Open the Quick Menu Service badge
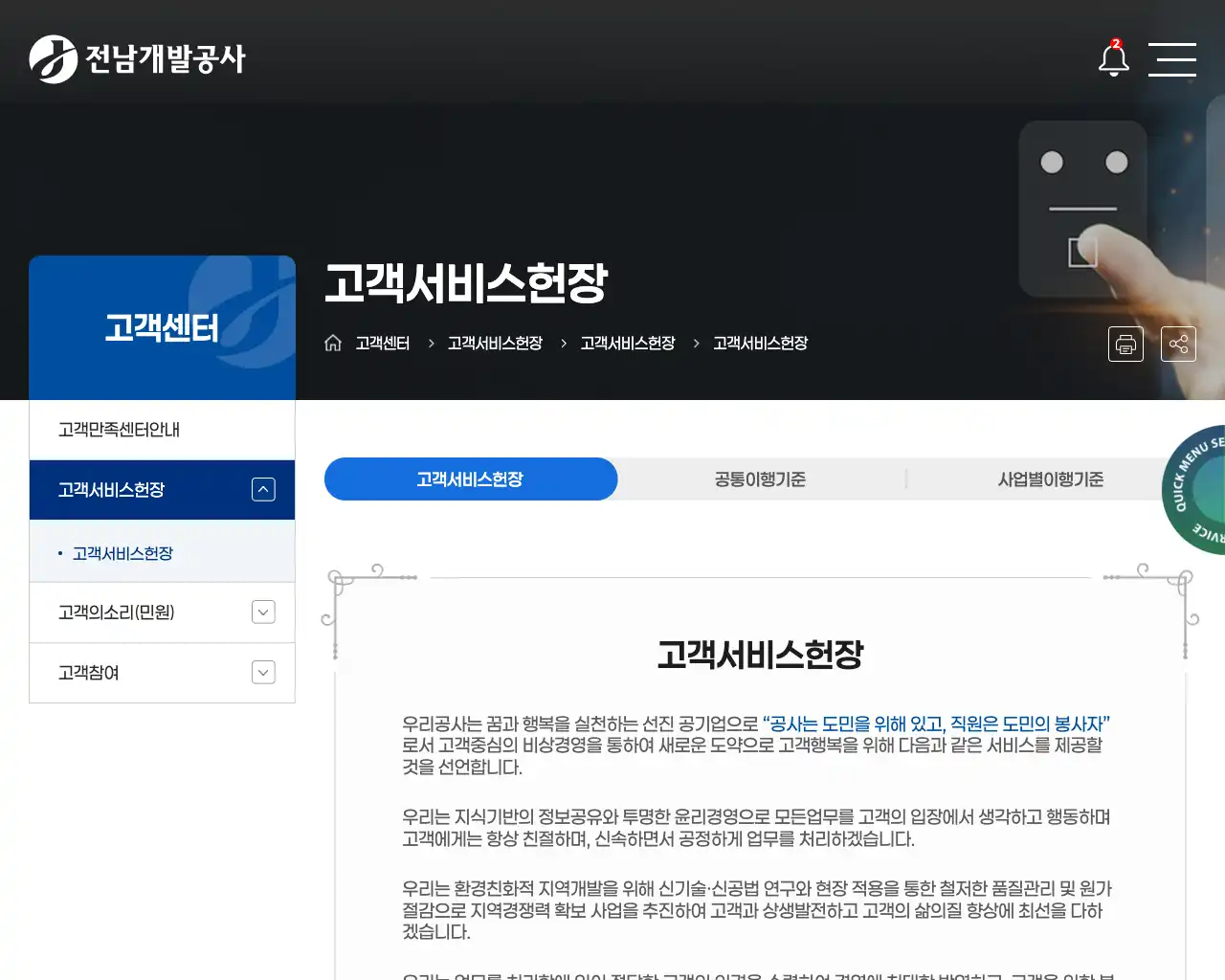Viewport: 1225px width, 980px height. 1194,490
